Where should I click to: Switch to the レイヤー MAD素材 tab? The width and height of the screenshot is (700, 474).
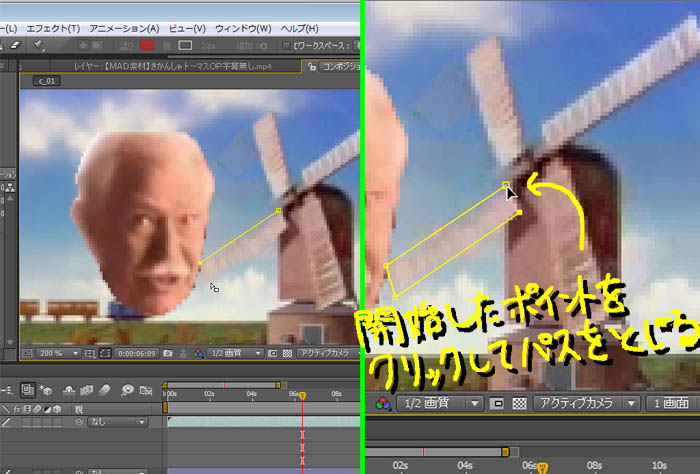pyautogui.click(x=172, y=67)
